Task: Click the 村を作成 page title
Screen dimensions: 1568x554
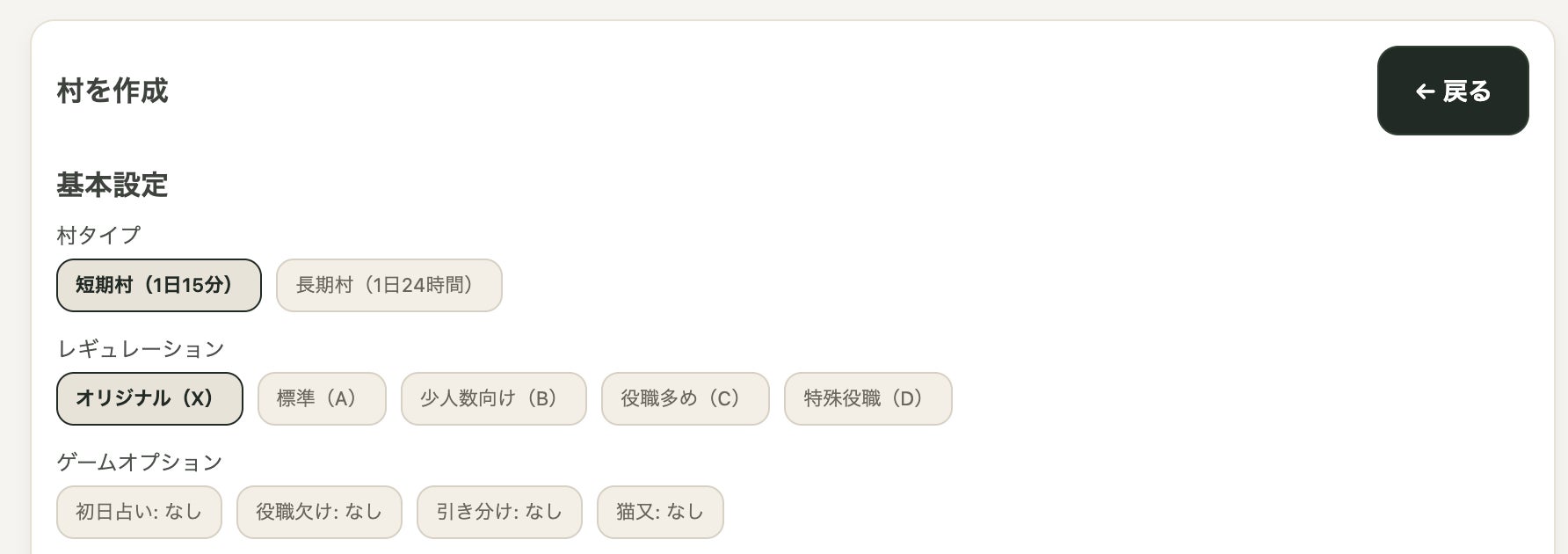Action: [x=113, y=91]
